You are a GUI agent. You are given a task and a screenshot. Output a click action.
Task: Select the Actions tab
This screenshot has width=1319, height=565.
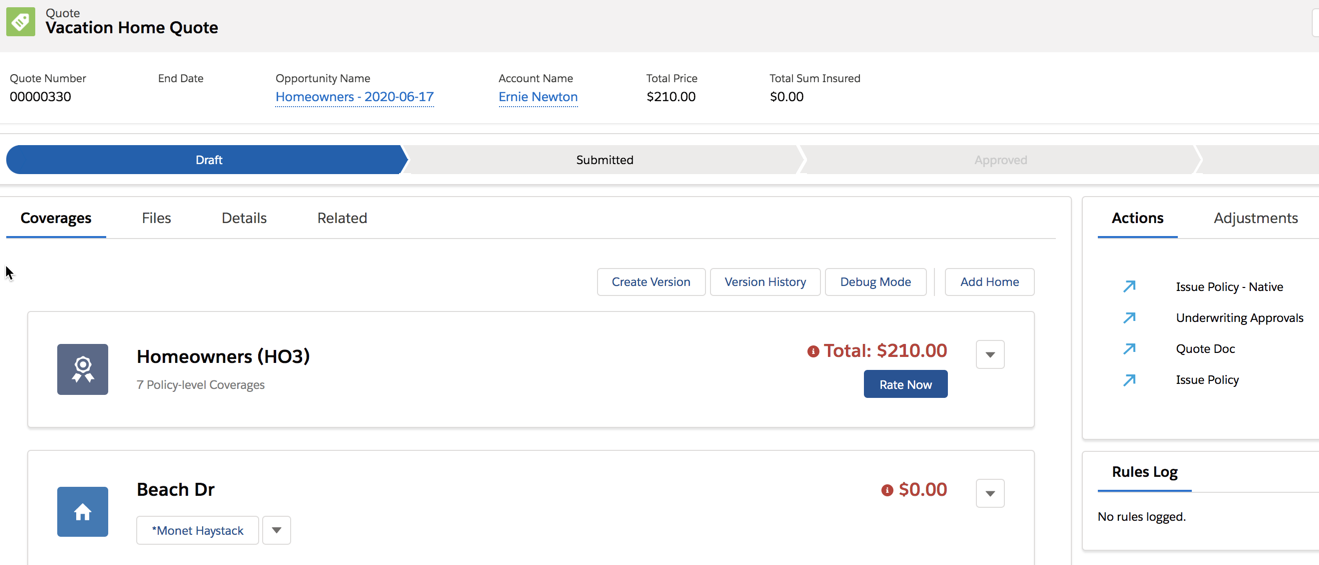click(1138, 218)
